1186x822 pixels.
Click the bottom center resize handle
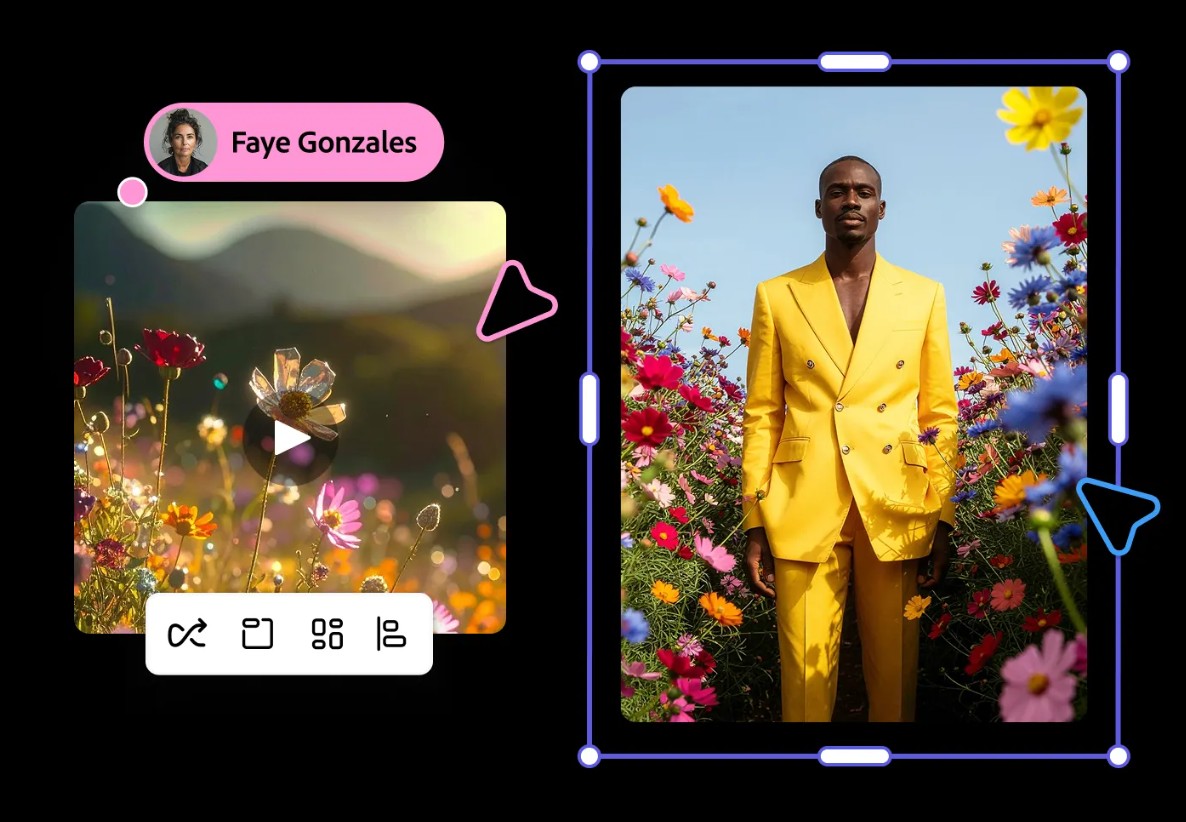[854, 756]
